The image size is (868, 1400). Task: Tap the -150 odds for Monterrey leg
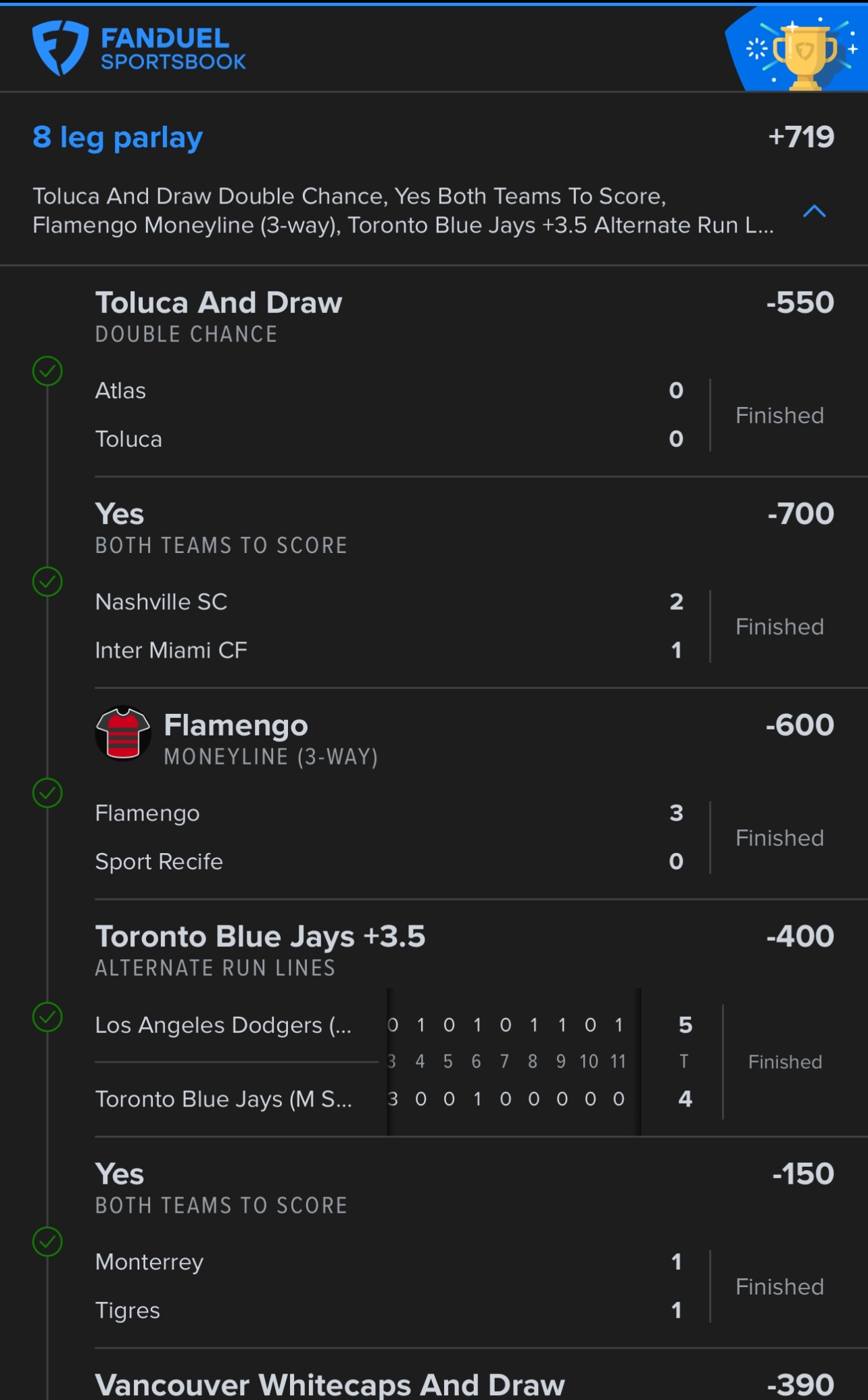pyautogui.click(x=802, y=1174)
